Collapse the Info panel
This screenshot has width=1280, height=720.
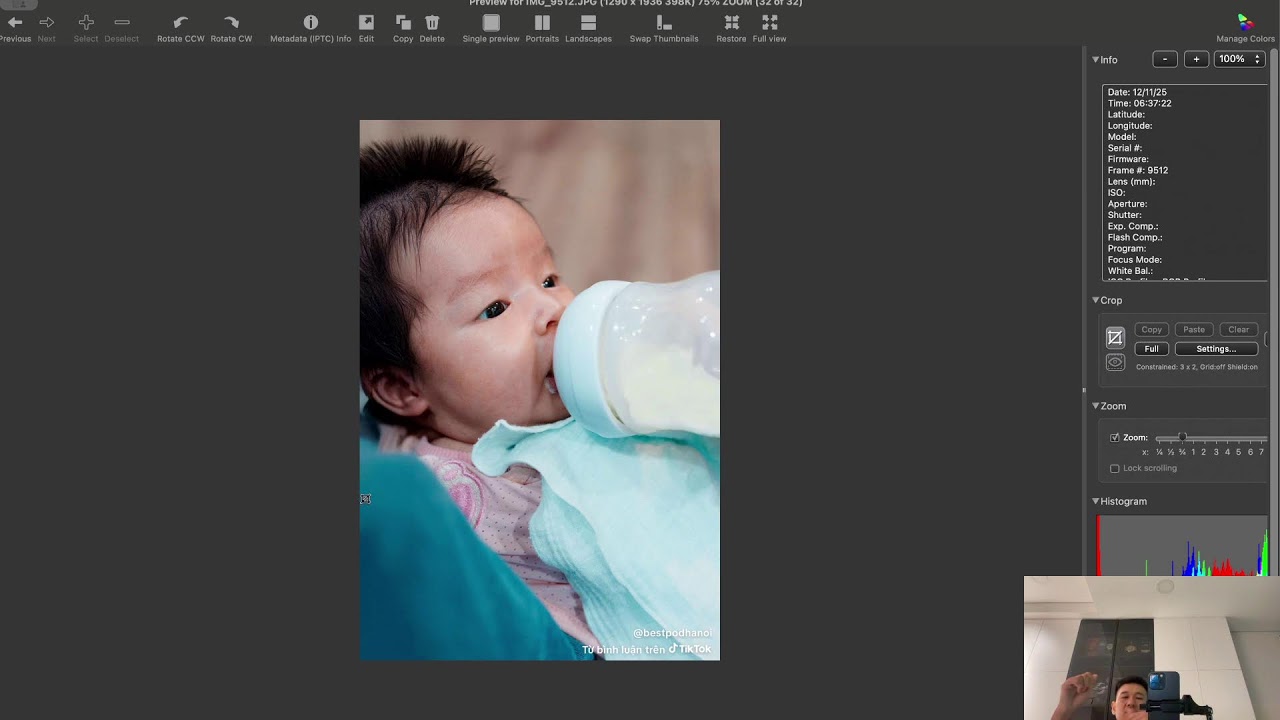(1096, 60)
